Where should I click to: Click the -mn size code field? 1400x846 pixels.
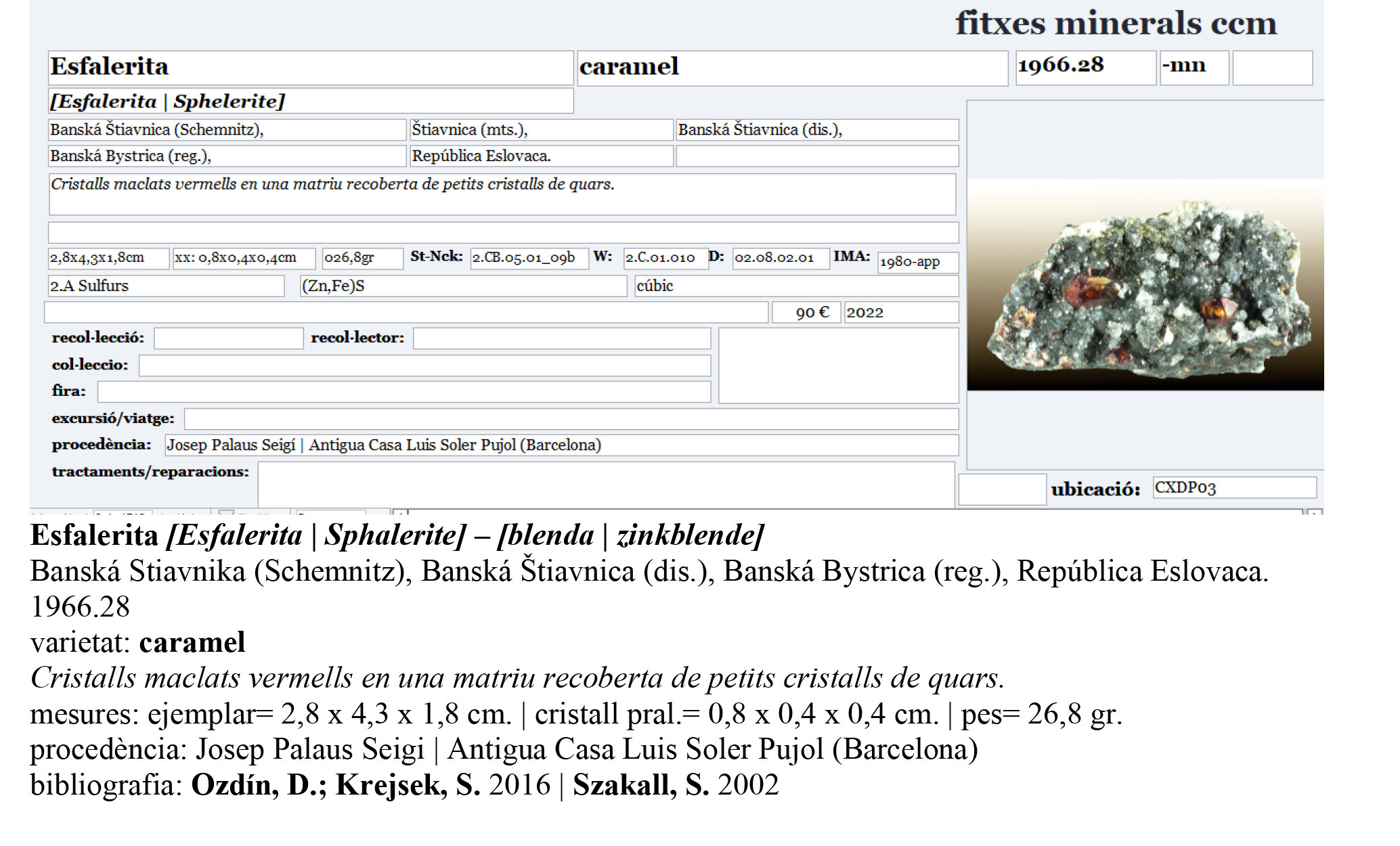(1194, 67)
